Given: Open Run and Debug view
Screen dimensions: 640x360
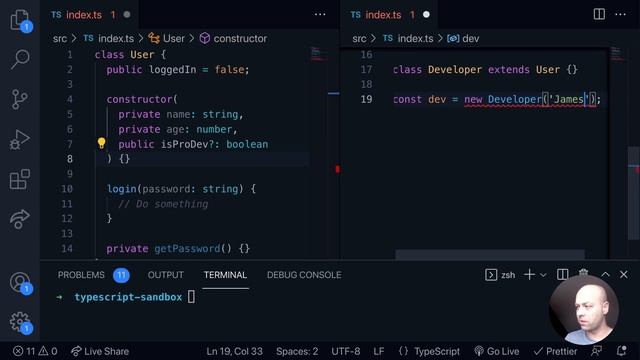Looking at the screenshot, I should [20, 139].
